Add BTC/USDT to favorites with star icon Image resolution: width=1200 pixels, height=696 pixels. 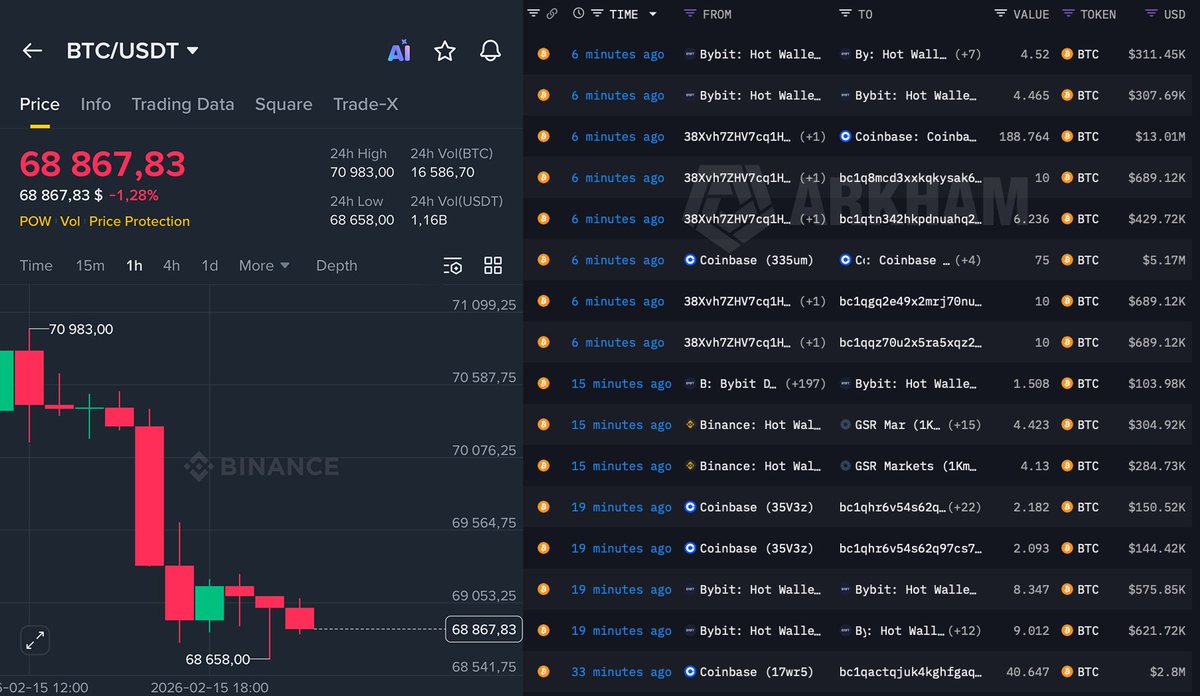[445, 51]
